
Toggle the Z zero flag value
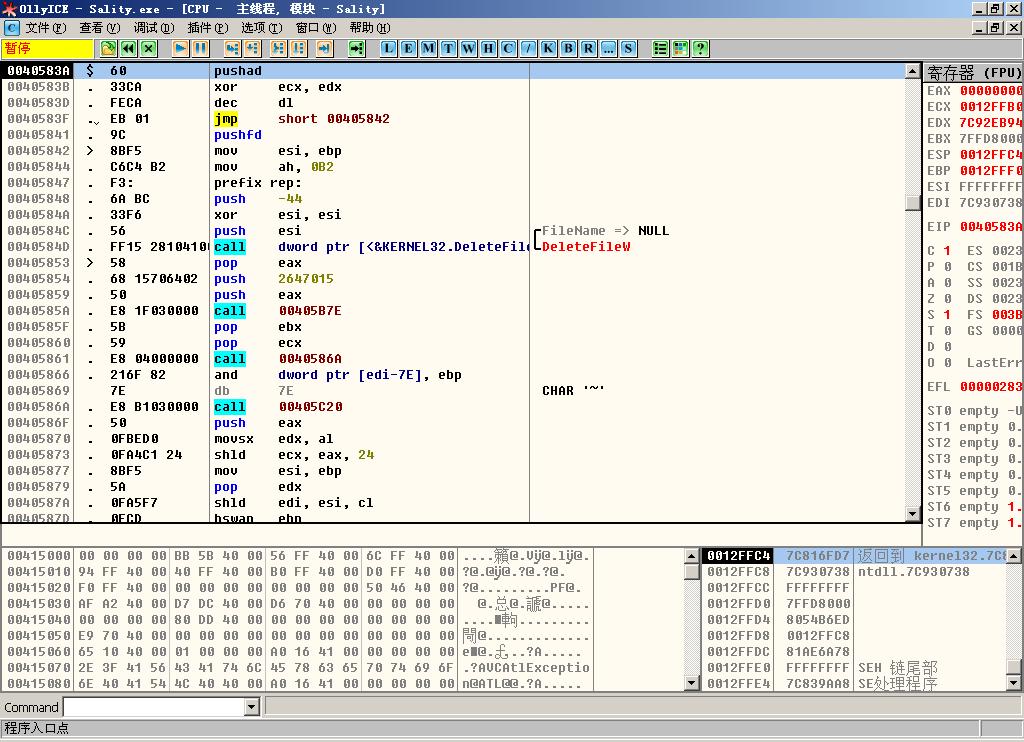[x=947, y=299]
